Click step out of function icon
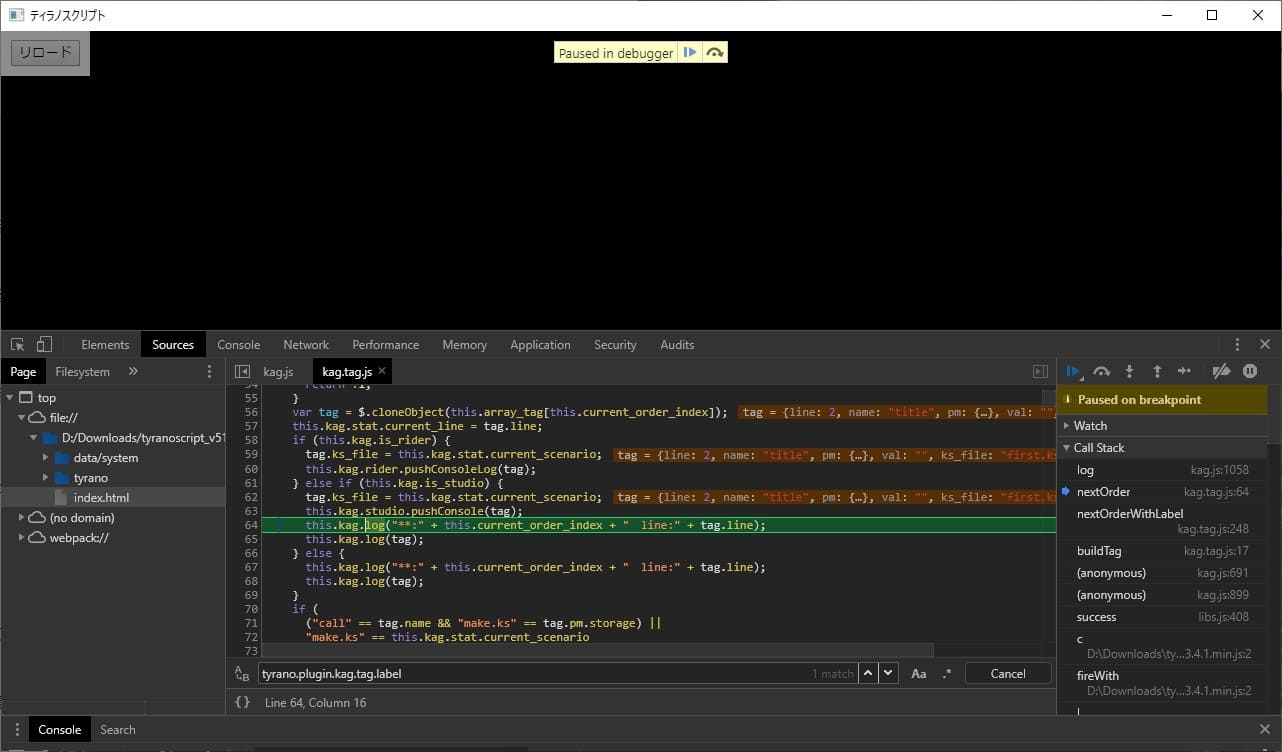The width and height of the screenshot is (1282, 752). coord(1157,371)
